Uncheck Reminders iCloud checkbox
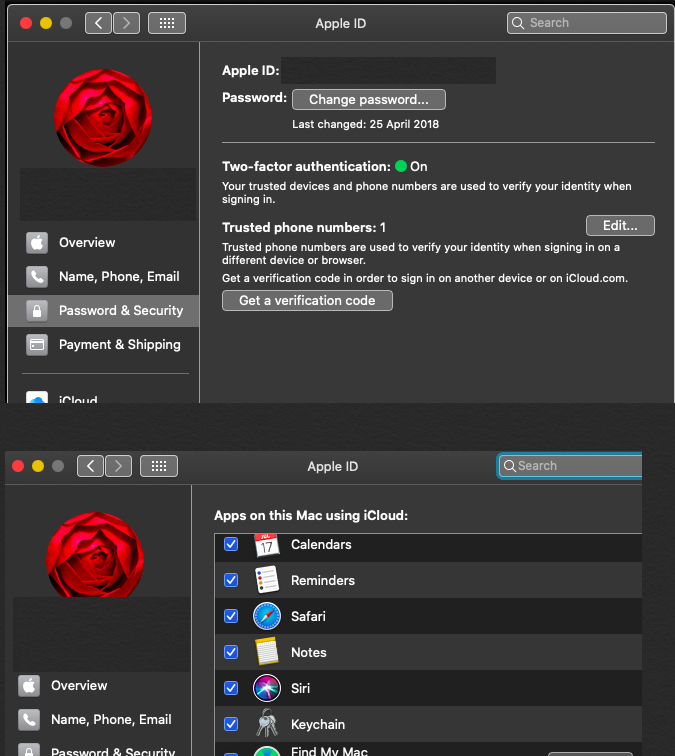The width and height of the screenshot is (675, 756). [x=231, y=580]
